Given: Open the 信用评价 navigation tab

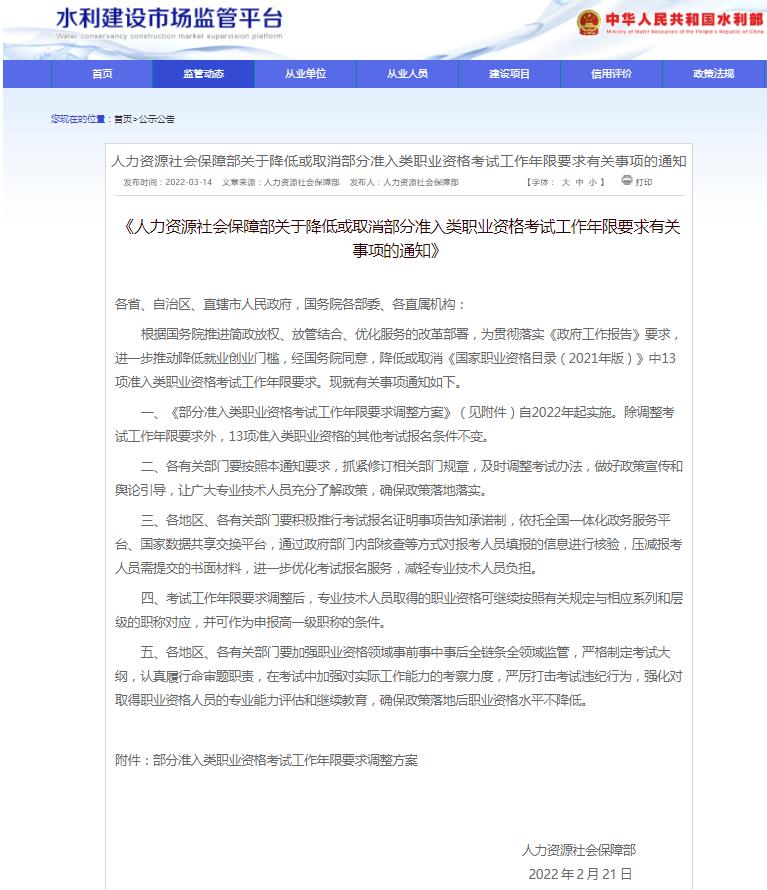Looking at the screenshot, I should (611, 74).
